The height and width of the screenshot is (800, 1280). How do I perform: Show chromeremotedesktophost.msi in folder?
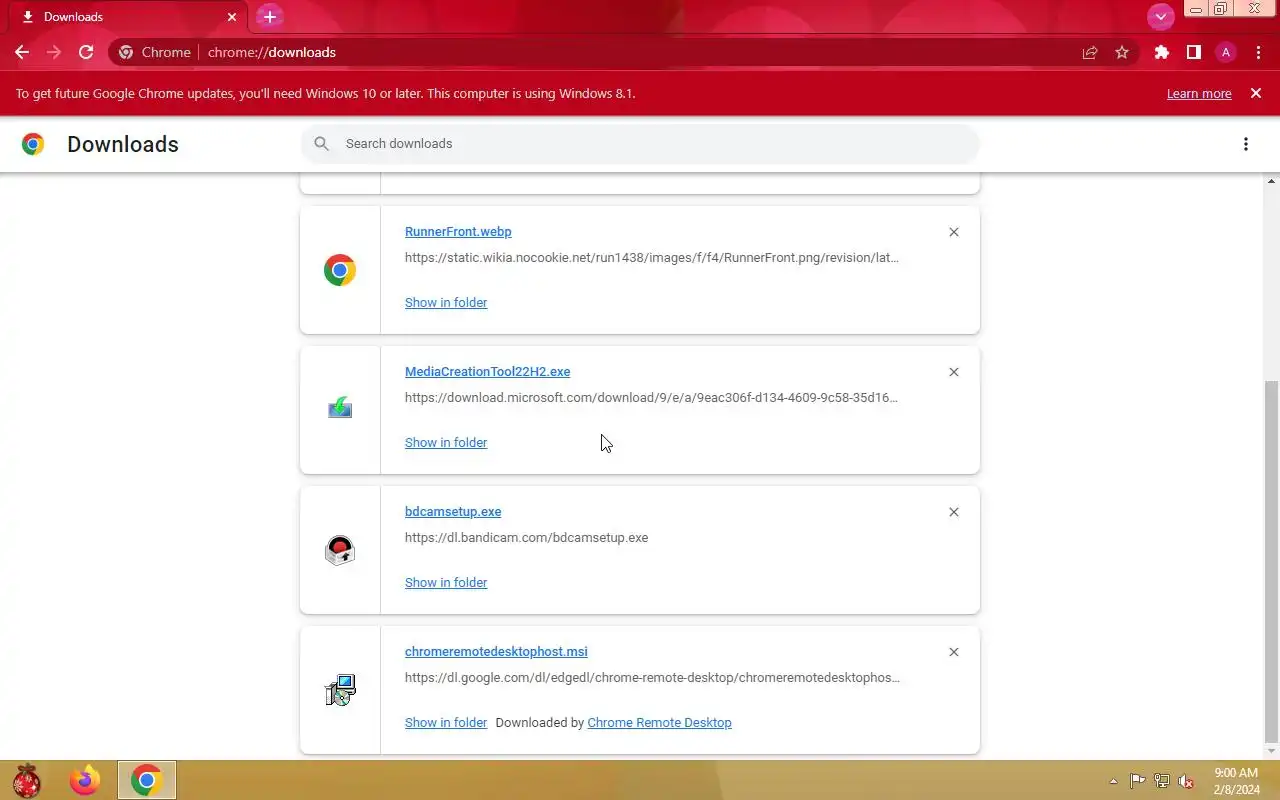click(x=446, y=722)
